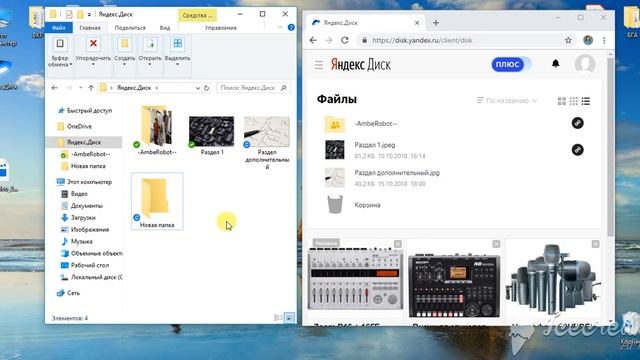Click the Yandex Disk page vertical scrollbar
Screen dimensions: 640x360
[x=611, y=147]
